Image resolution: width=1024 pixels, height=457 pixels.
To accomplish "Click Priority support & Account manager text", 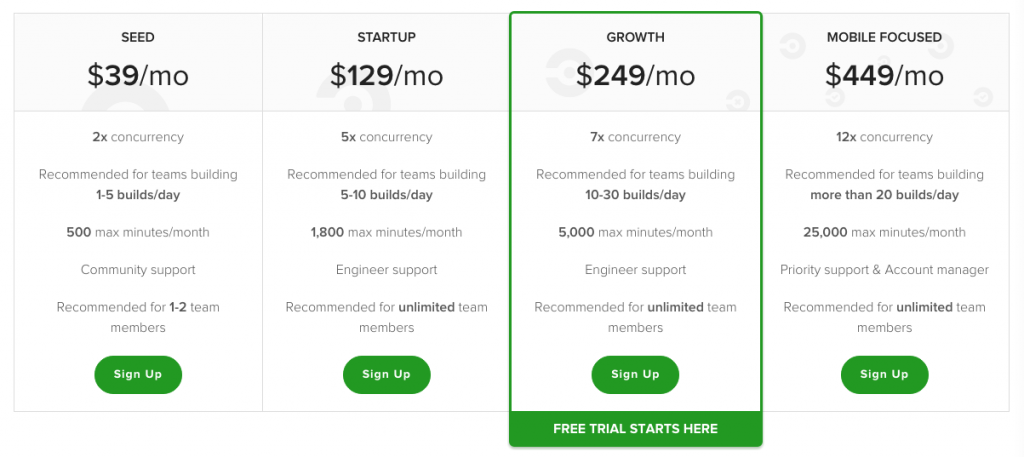I will [884, 270].
